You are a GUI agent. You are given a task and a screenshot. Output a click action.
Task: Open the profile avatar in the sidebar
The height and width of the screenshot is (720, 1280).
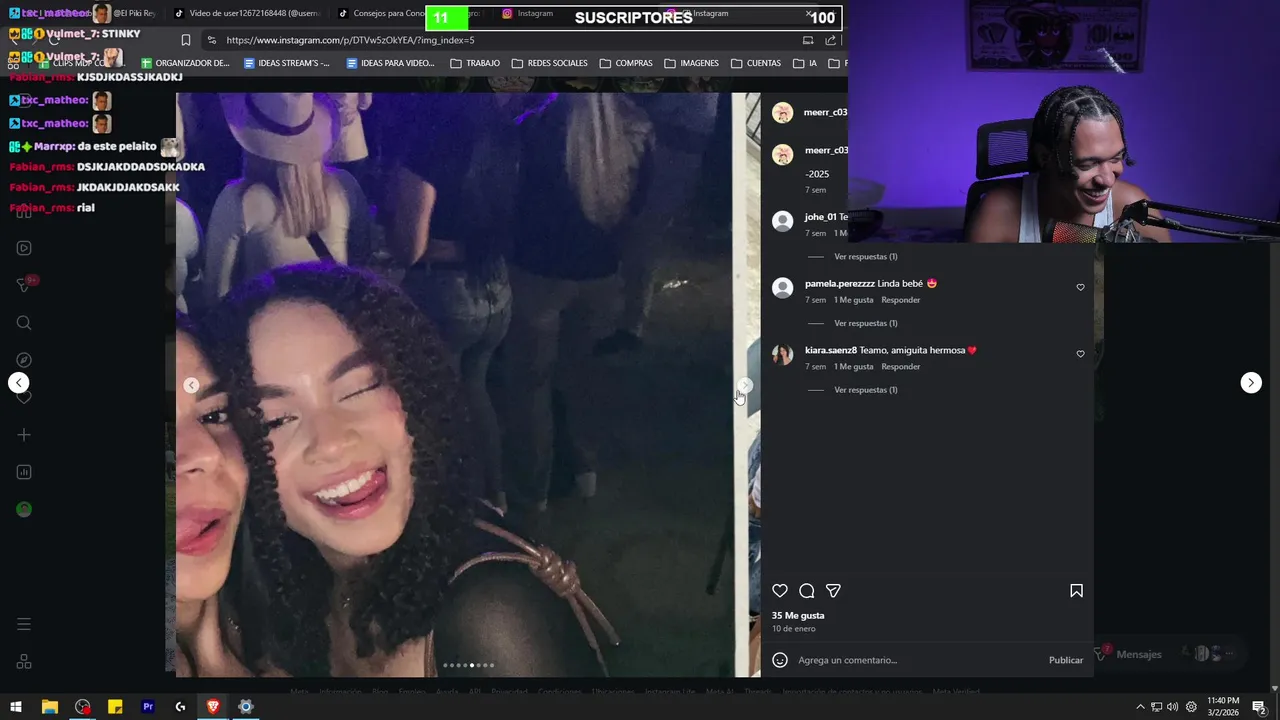coord(24,509)
